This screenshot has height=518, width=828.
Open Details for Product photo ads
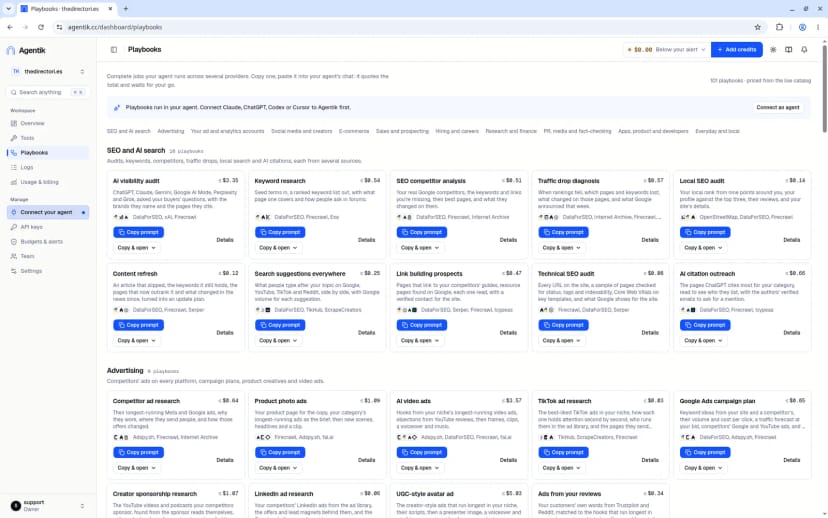coord(366,460)
